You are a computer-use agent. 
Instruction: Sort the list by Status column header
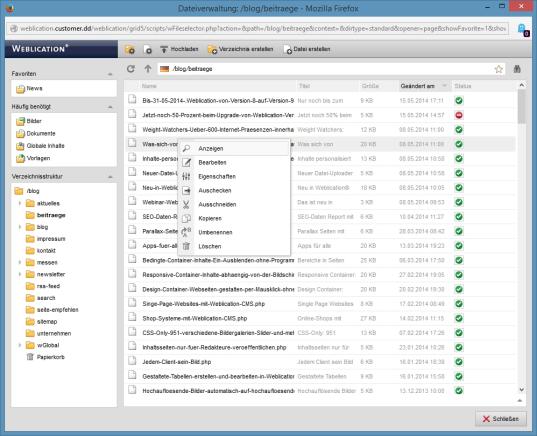click(x=463, y=86)
